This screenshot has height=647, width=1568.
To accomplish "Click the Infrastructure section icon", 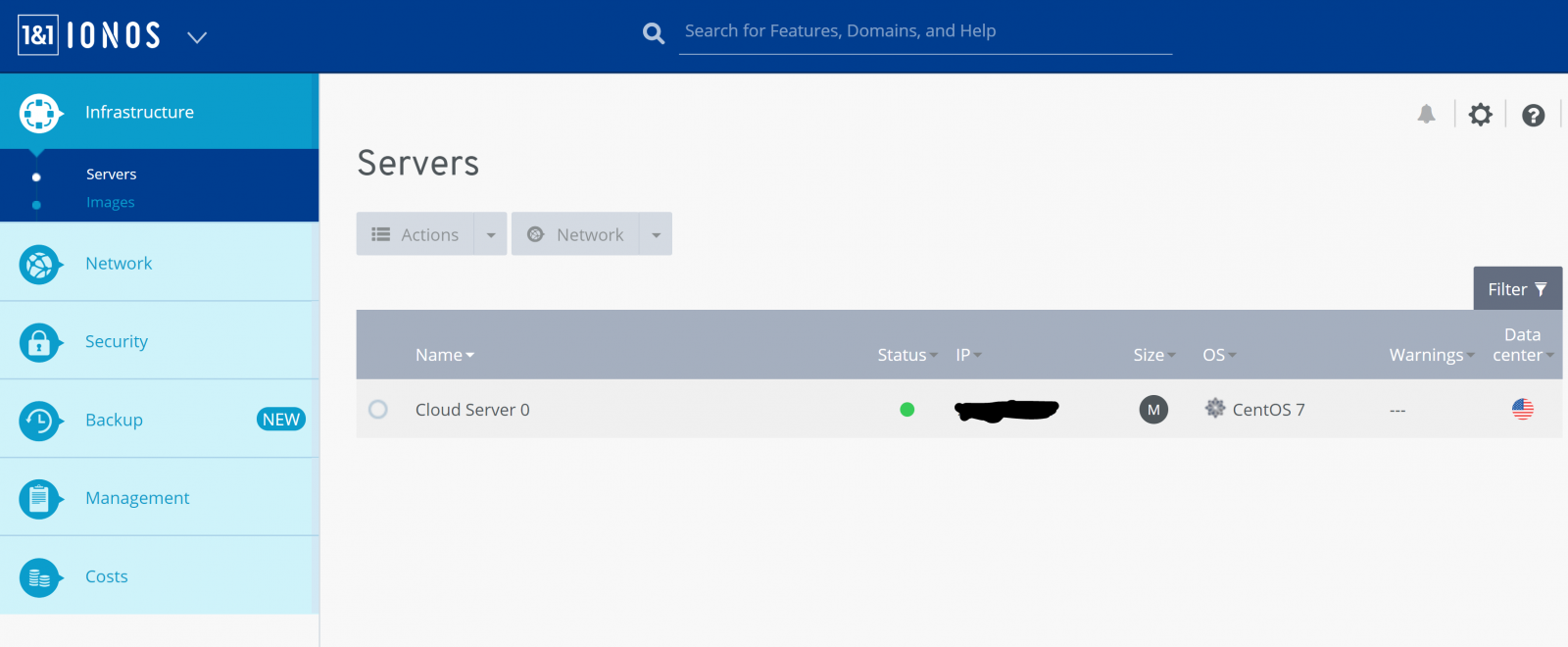I will tap(40, 113).
